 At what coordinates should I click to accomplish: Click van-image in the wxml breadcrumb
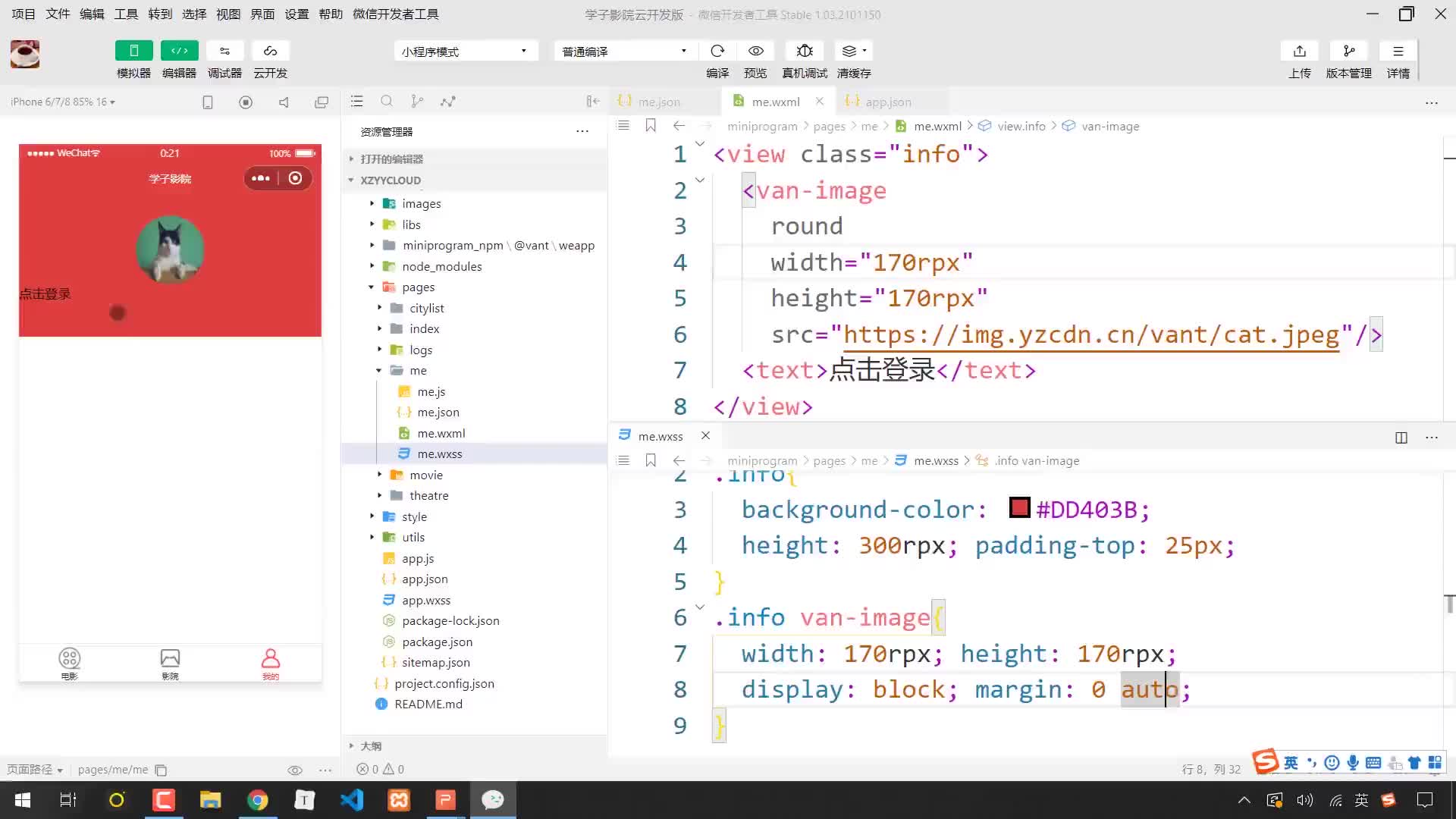pos(1109,126)
